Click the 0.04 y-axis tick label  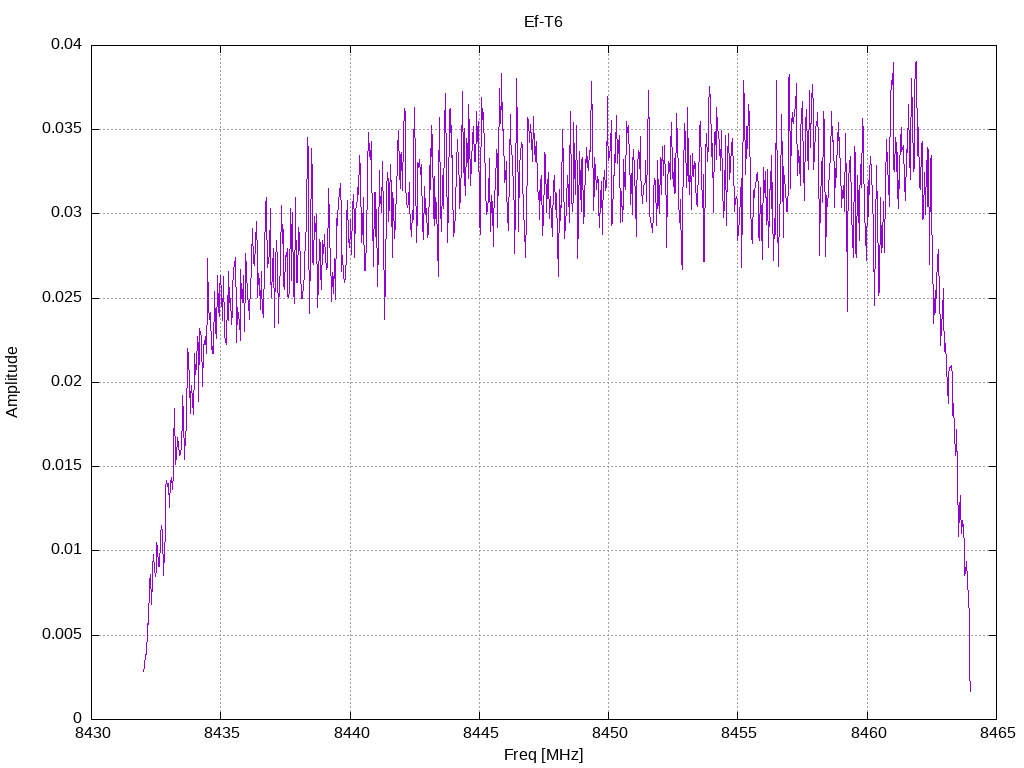[x=67, y=44]
